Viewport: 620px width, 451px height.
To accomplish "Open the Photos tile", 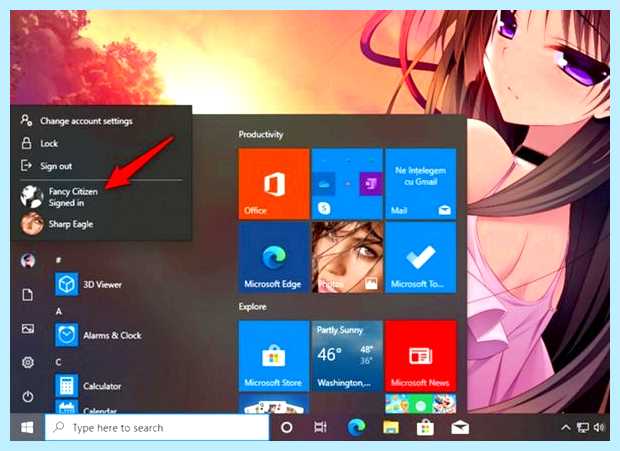I will [x=347, y=258].
